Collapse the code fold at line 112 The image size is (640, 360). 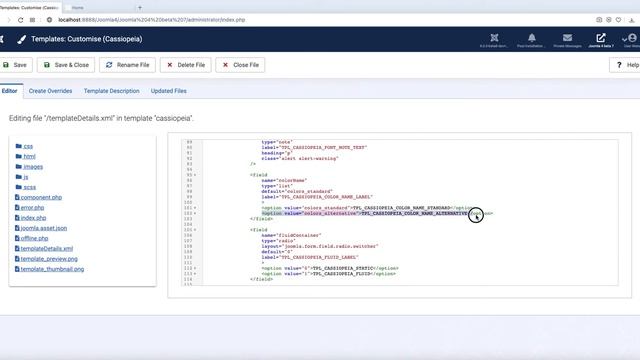coord(195,268)
